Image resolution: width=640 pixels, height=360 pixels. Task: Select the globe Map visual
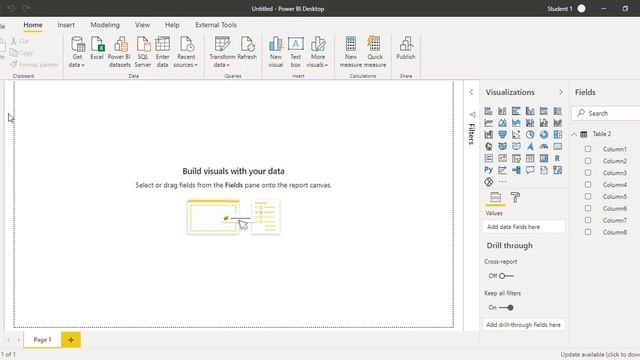coord(488,146)
